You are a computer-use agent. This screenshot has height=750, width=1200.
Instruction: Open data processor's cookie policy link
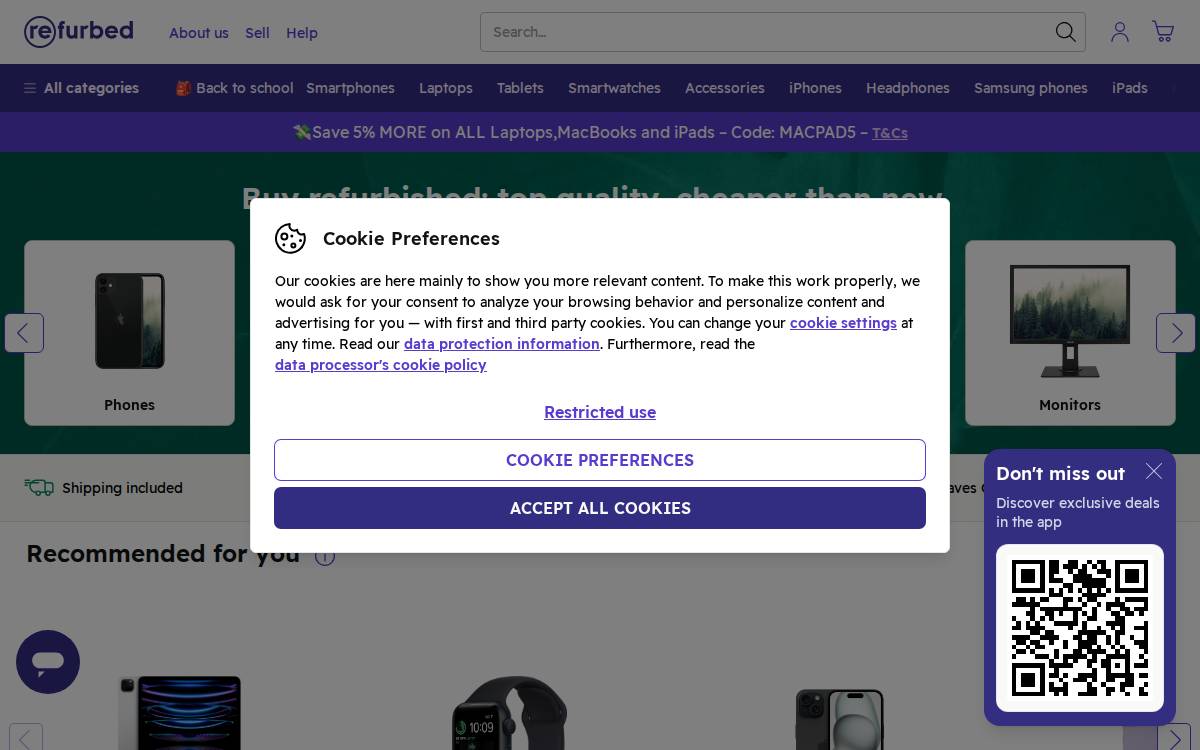[x=381, y=365]
